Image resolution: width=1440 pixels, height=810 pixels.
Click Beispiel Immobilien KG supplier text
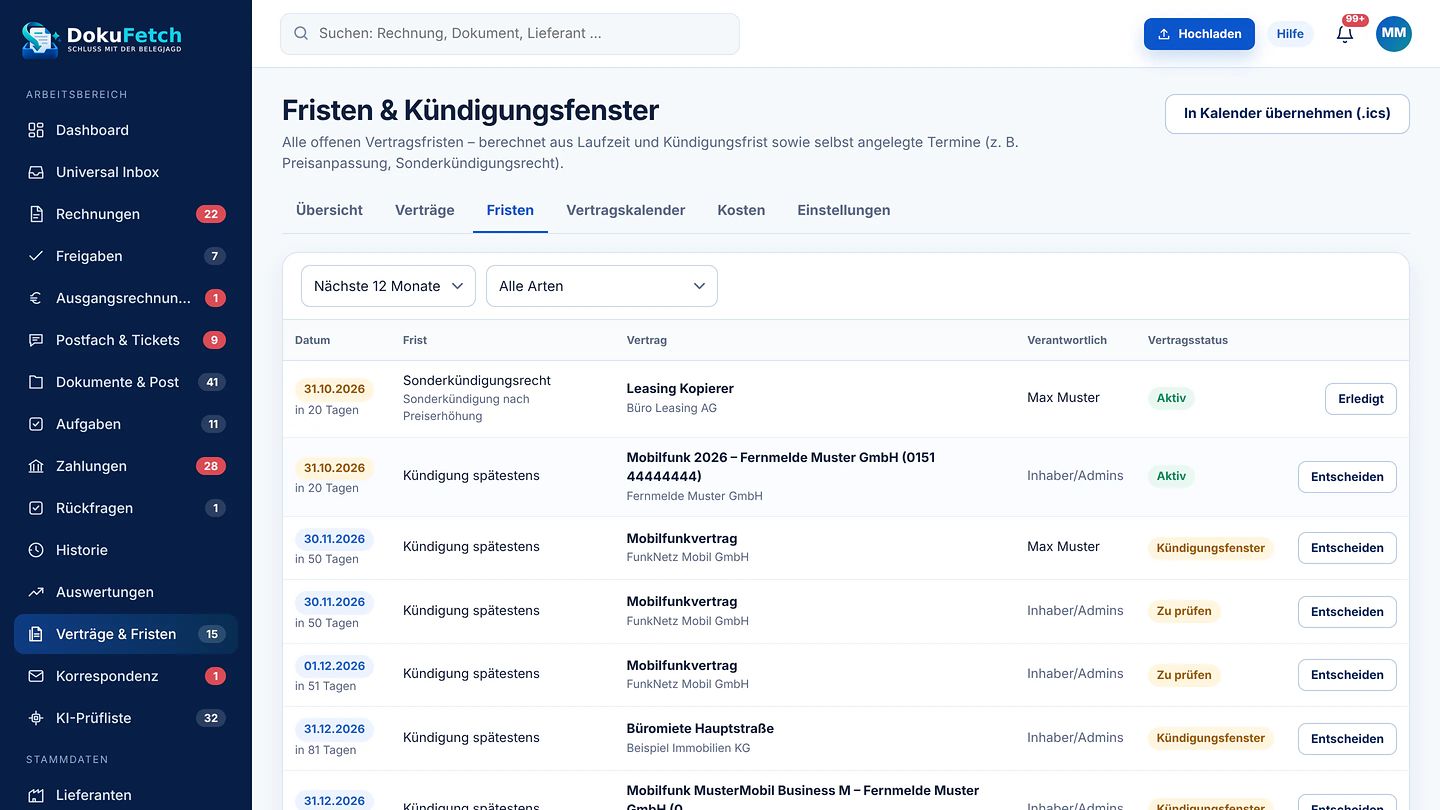[688, 748]
